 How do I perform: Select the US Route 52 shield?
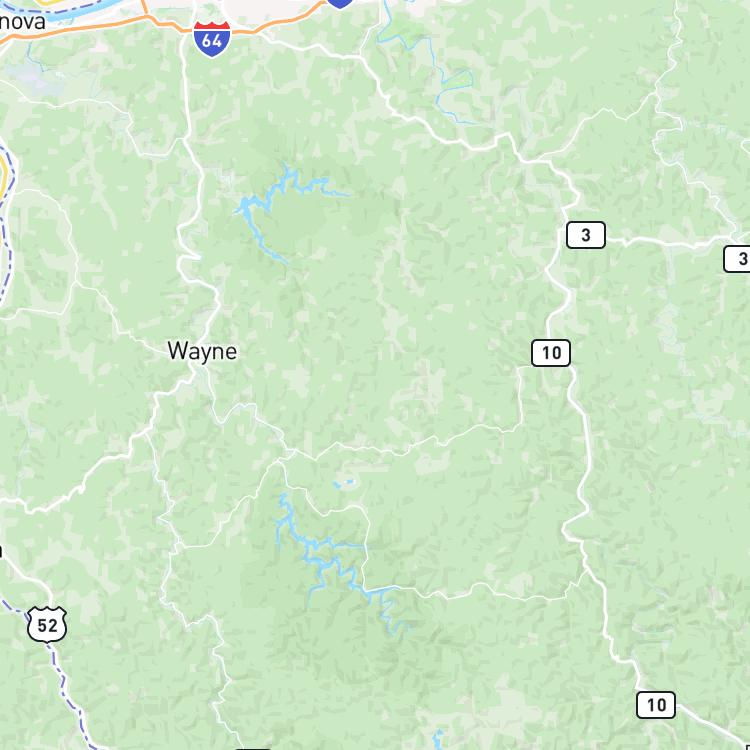[x=47, y=625]
